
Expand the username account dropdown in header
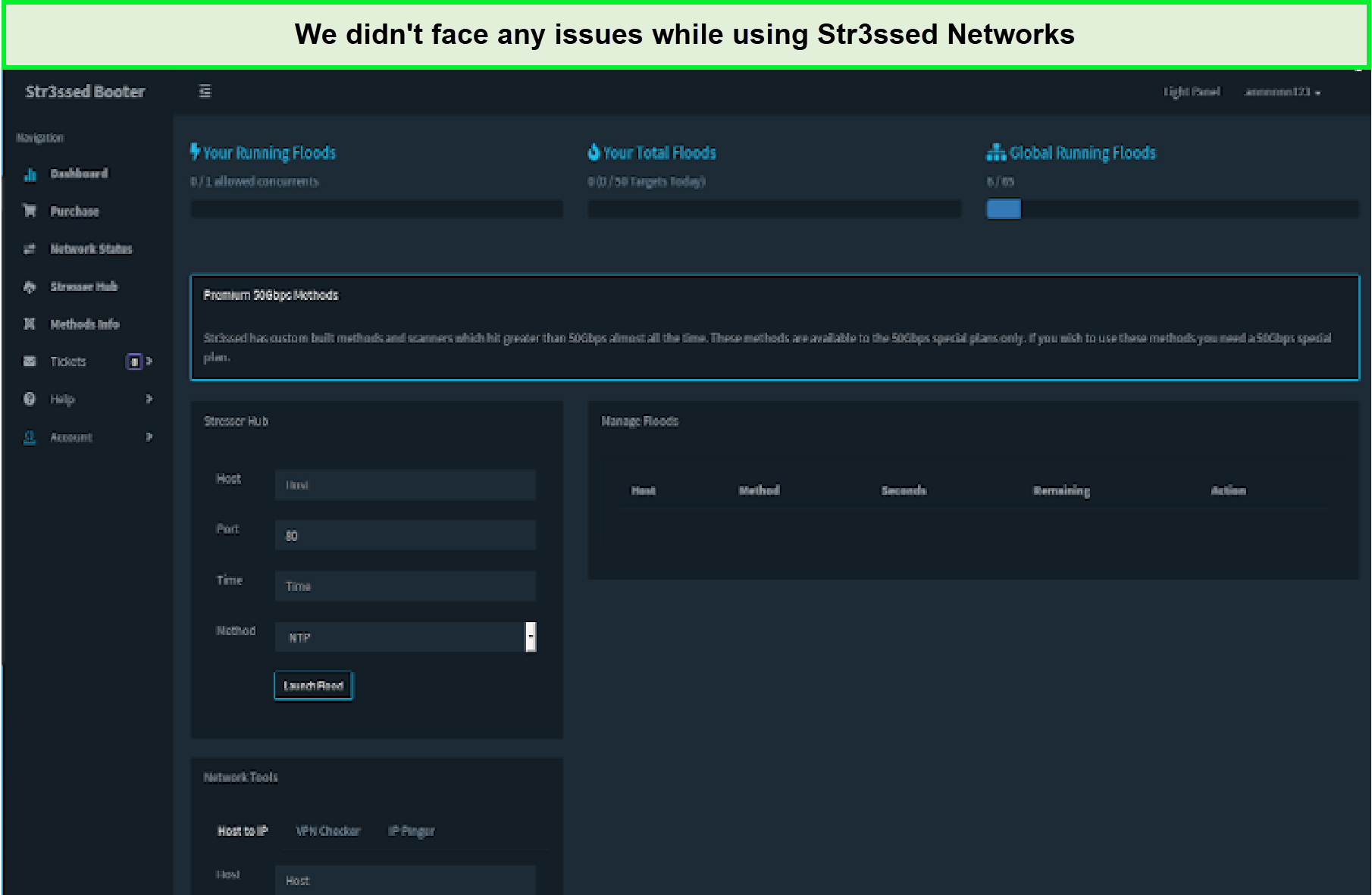pyautogui.click(x=1283, y=92)
